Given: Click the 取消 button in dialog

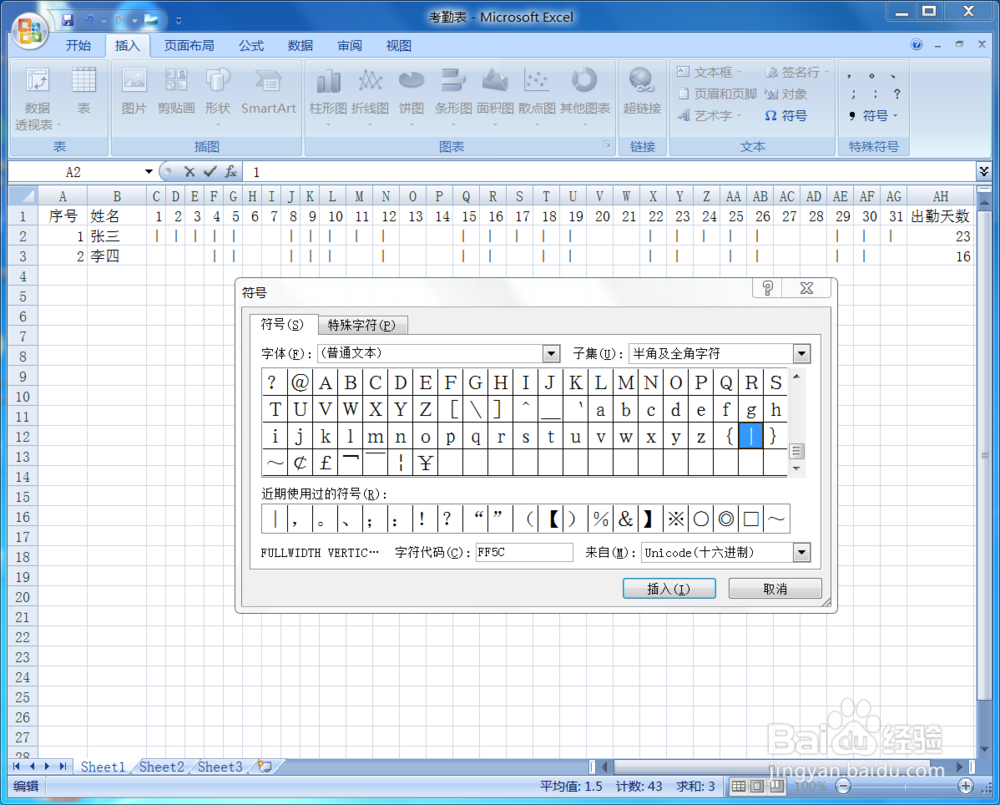Looking at the screenshot, I should 775,589.
